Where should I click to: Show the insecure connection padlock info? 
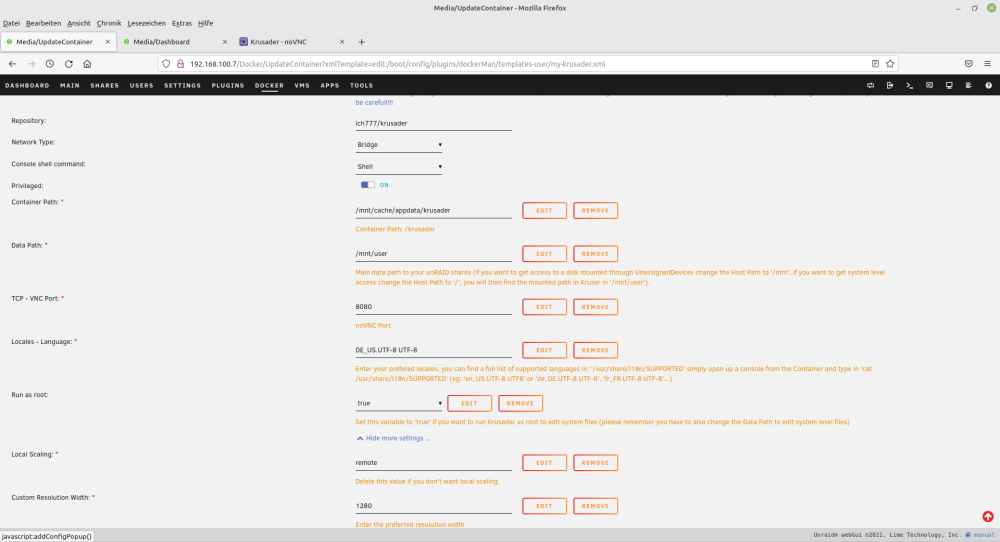pos(180,64)
